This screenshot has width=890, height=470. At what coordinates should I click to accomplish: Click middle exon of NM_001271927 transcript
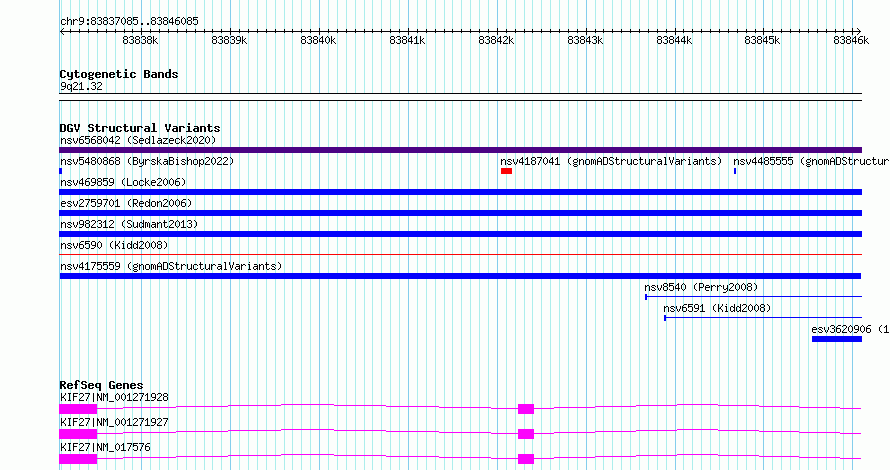click(526, 434)
